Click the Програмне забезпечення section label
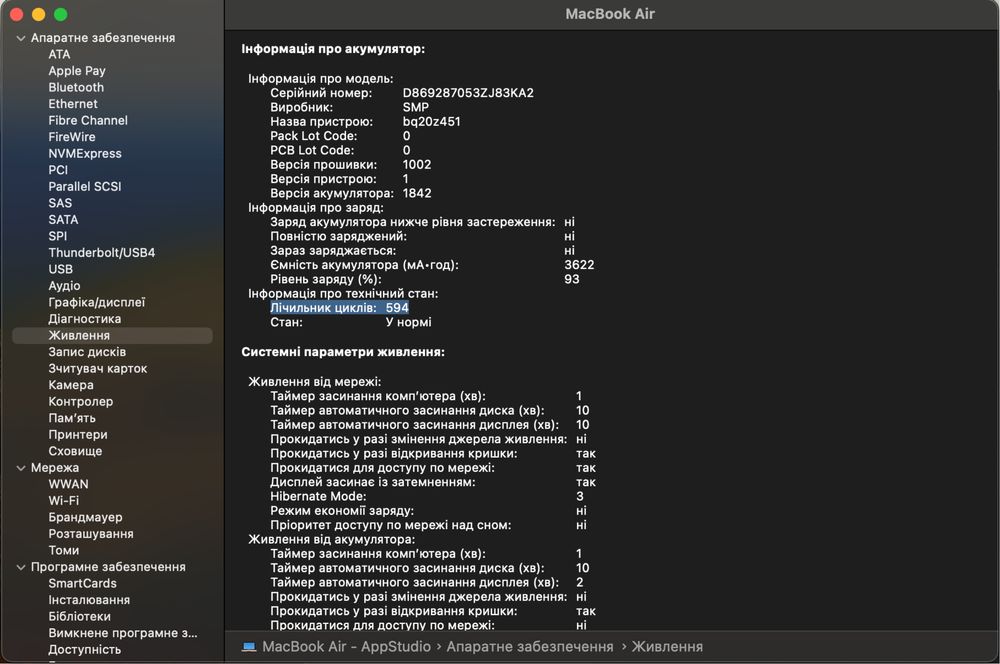Viewport: 1000px width, 664px height. click(x=108, y=567)
